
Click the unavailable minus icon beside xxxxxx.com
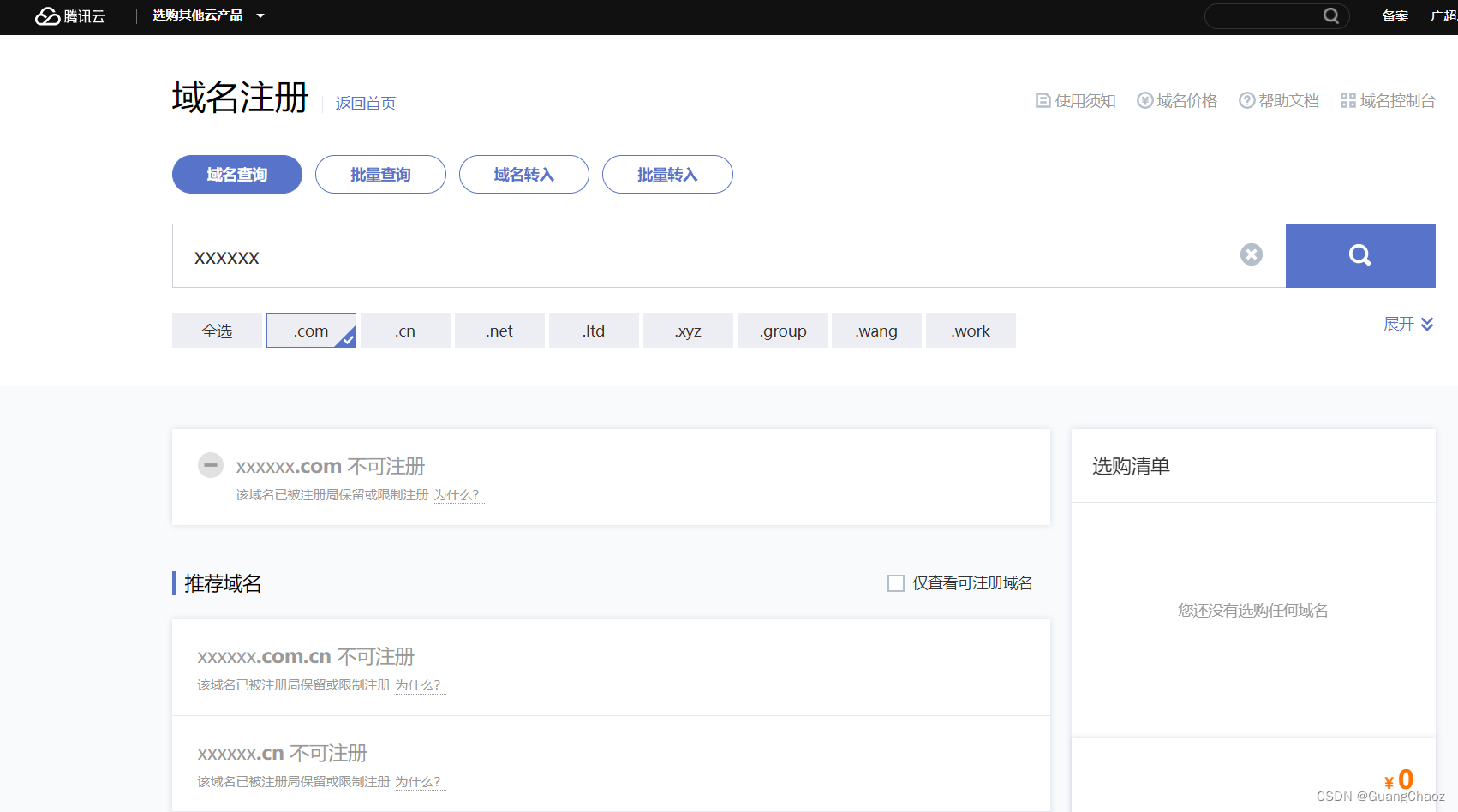(x=211, y=465)
